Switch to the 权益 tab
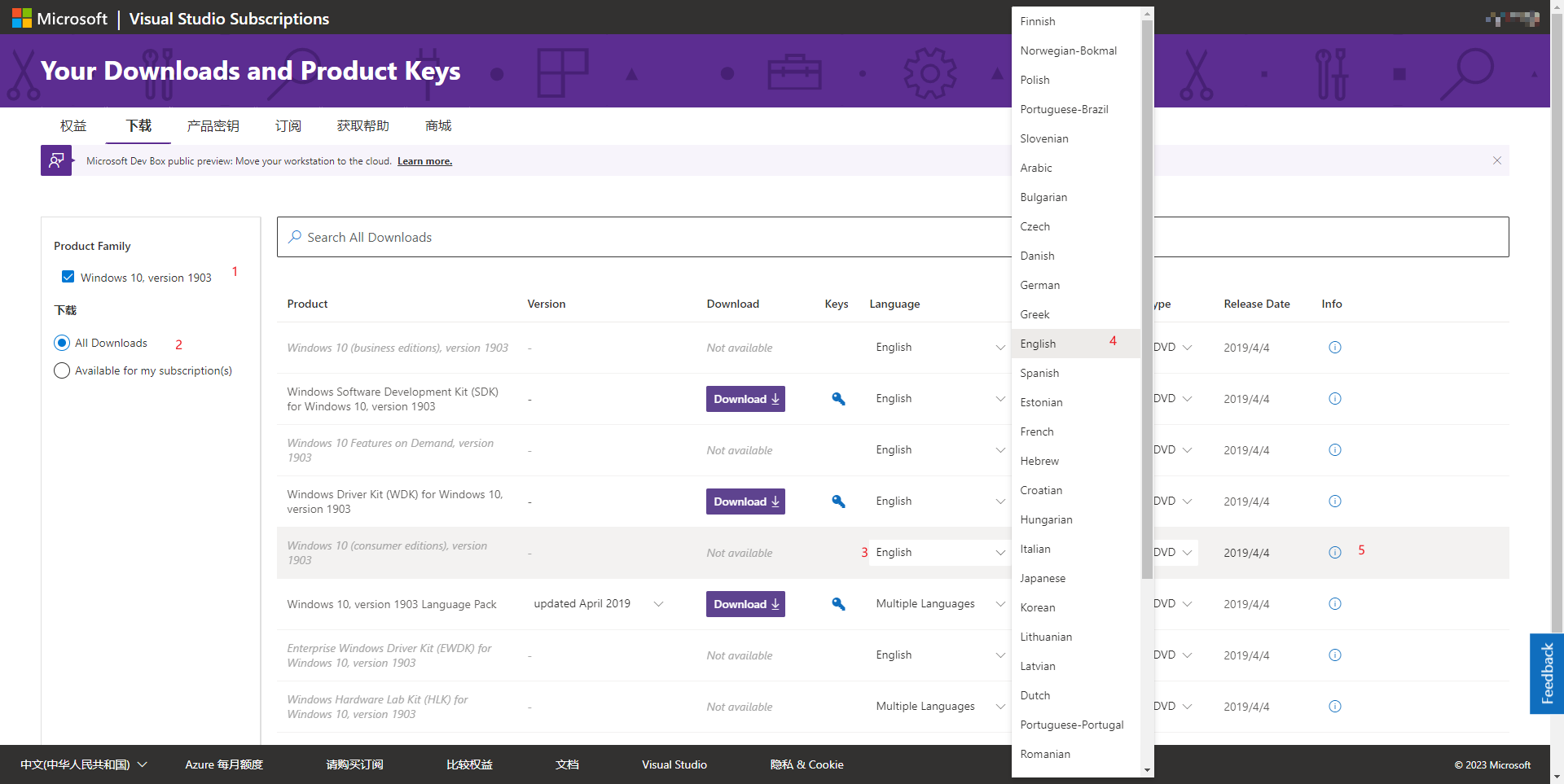This screenshot has width=1564, height=784. point(73,126)
